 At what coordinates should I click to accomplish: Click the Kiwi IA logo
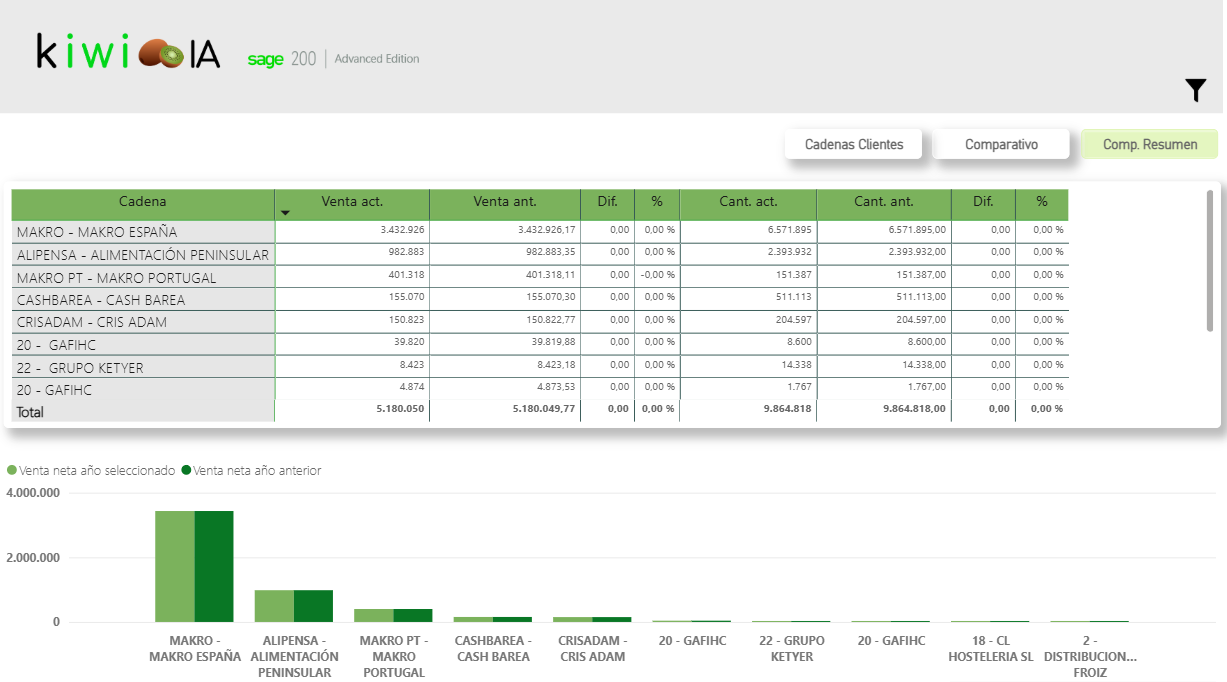click(128, 52)
